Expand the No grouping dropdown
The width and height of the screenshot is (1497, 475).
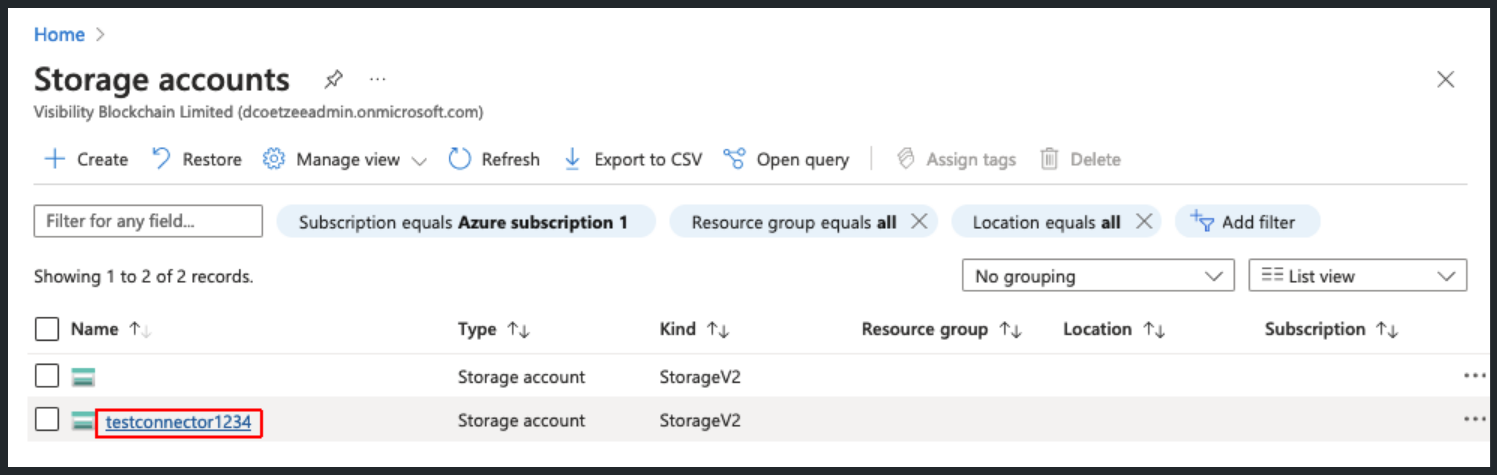(1097, 276)
